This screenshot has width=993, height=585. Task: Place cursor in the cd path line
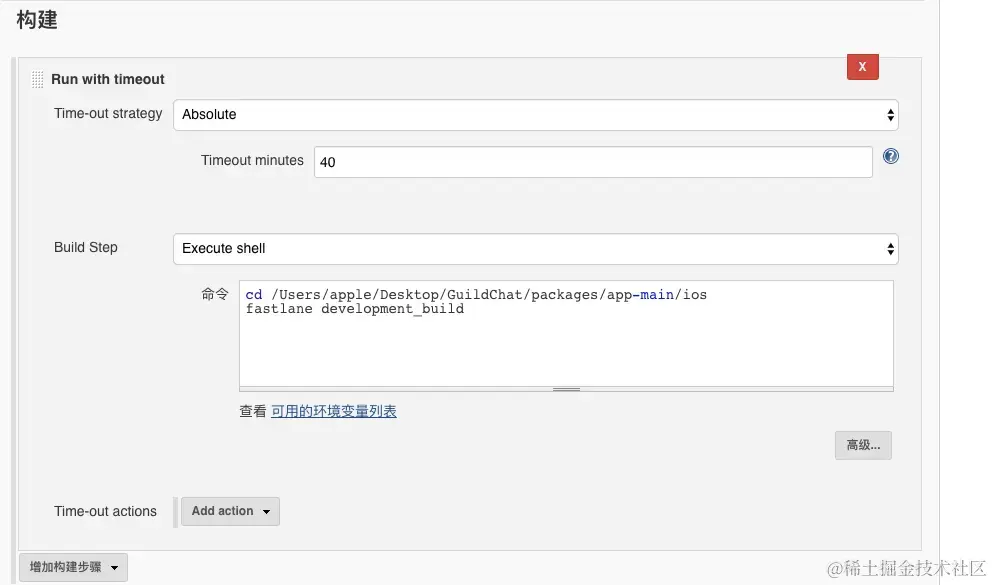coord(476,295)
